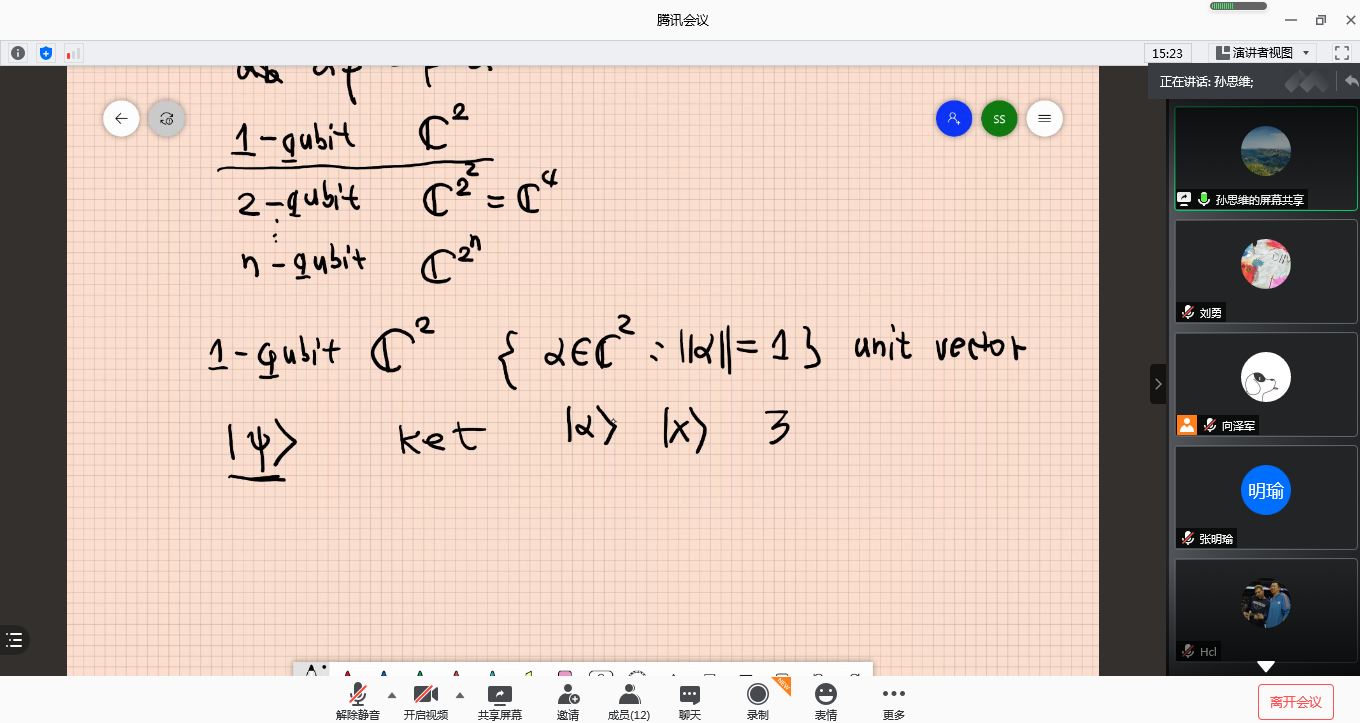The height and width of the screenshot is (723, 1360).
Task: Start recording the meeting (录制)
Action: pos(758,701)
